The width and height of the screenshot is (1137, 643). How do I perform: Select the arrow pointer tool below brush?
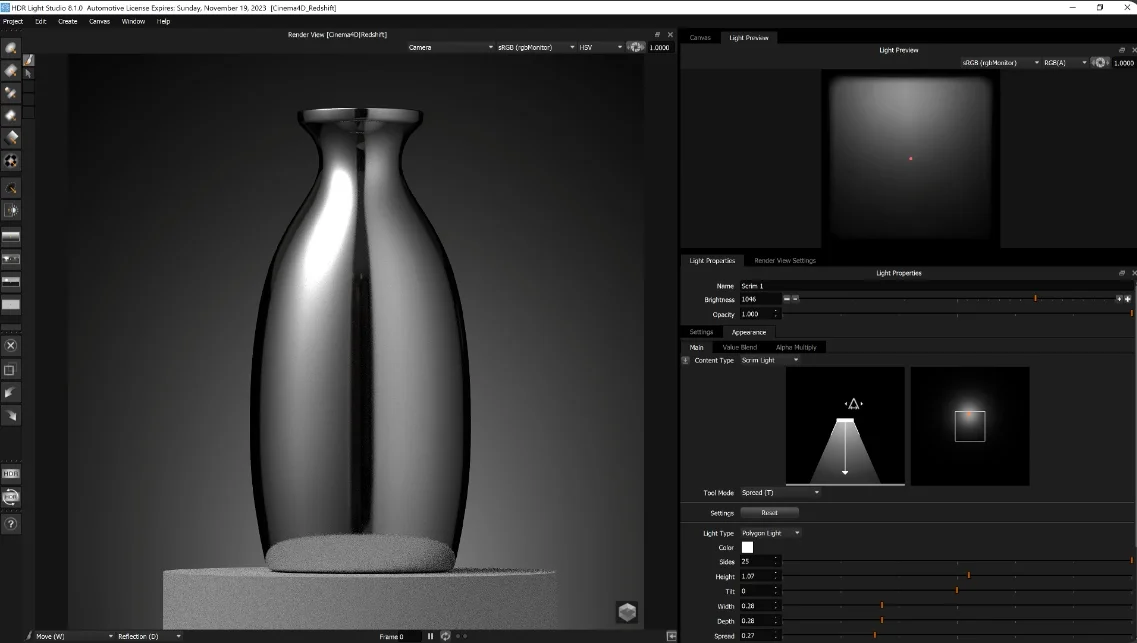click(x=28, y=73)
